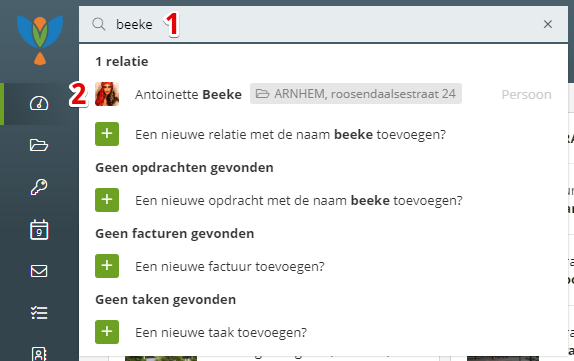The image size is (574, 361).
Task: Click Antoinette Beeke's avatar thumbnail
Action: (x=107, y=94)
